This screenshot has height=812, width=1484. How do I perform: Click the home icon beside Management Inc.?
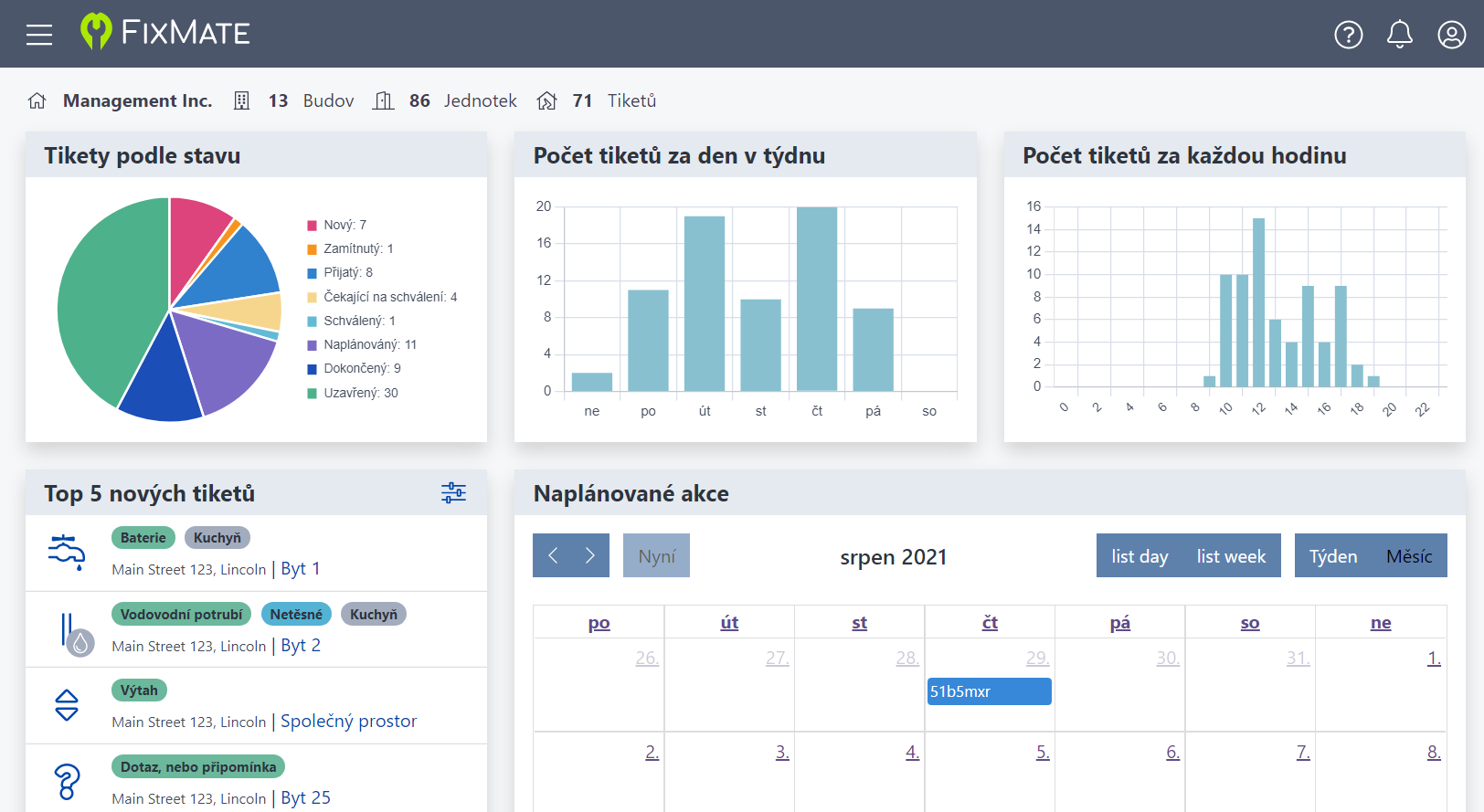pyautogui.click(x=37, y=100)
